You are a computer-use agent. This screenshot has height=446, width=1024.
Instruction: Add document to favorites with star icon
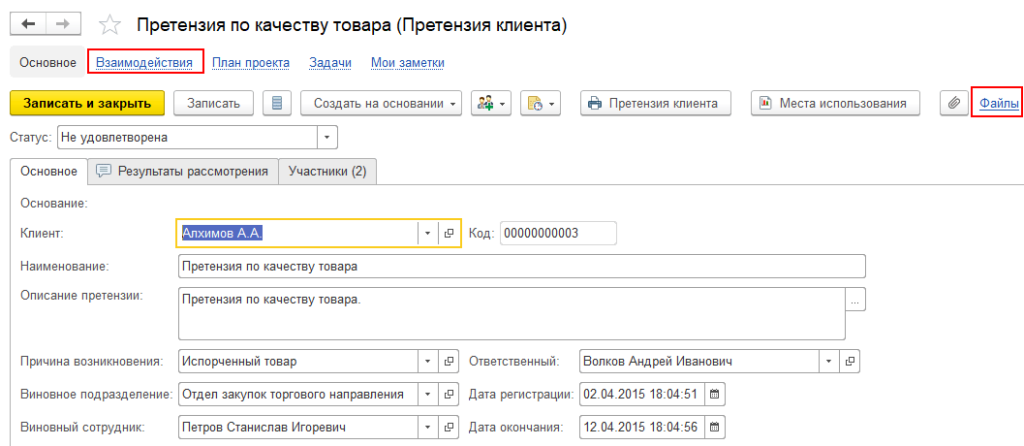110,26
